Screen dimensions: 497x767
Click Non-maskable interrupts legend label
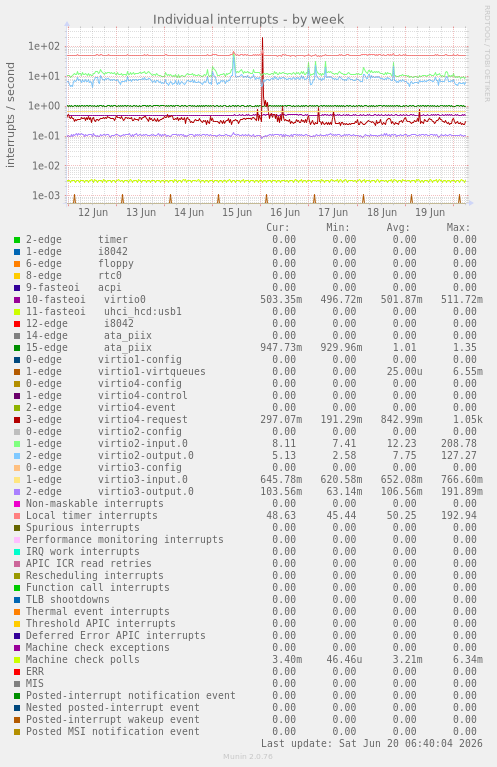click(x=95, y=503)
